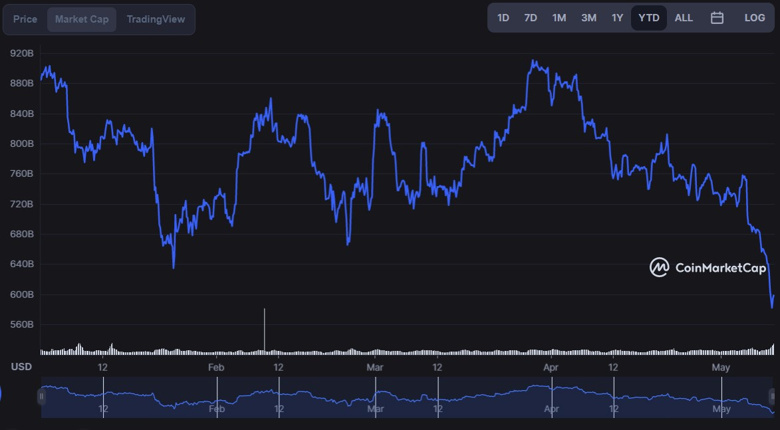Choose the 7D time range
780x430 pixels.
(530, 18)
